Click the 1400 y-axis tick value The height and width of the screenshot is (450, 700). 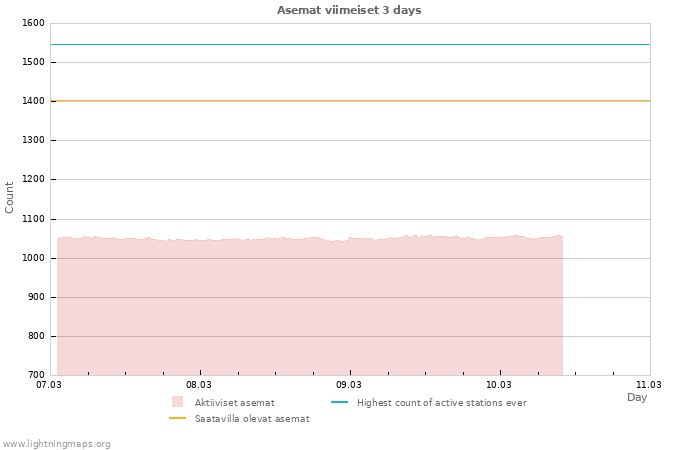point(33,101)
